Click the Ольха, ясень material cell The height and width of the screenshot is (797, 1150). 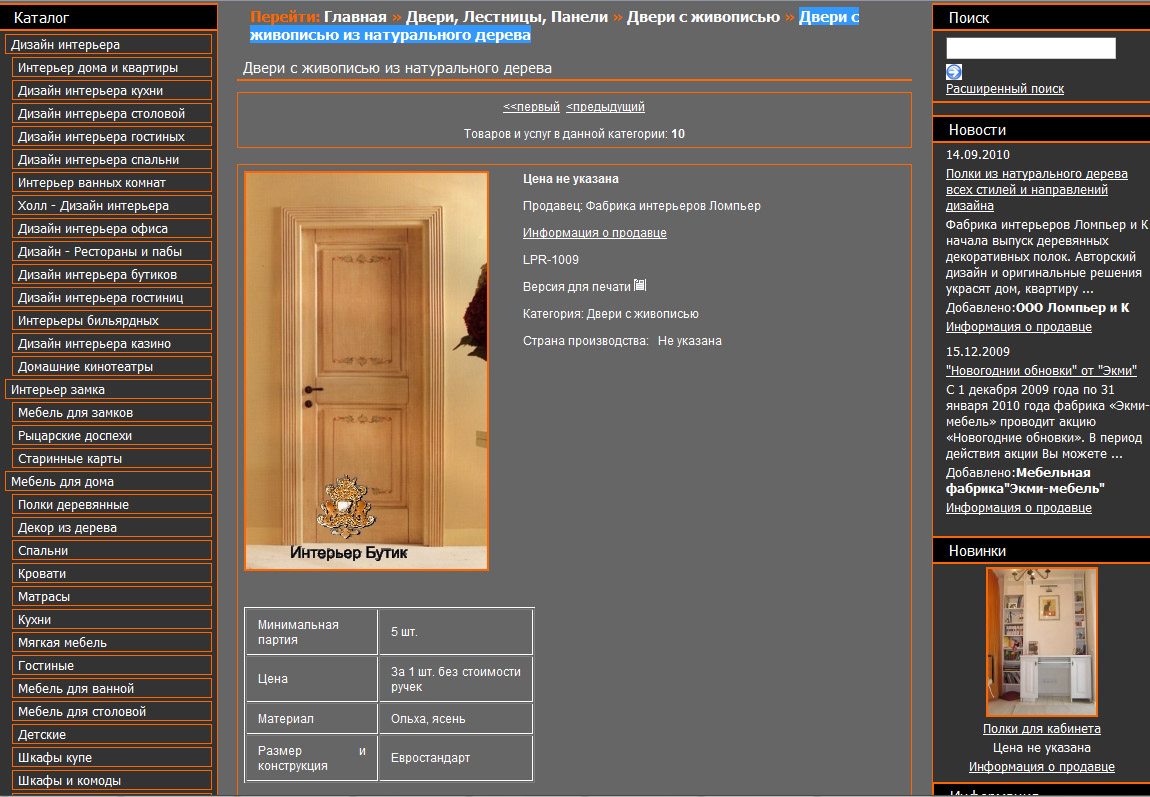455,719
